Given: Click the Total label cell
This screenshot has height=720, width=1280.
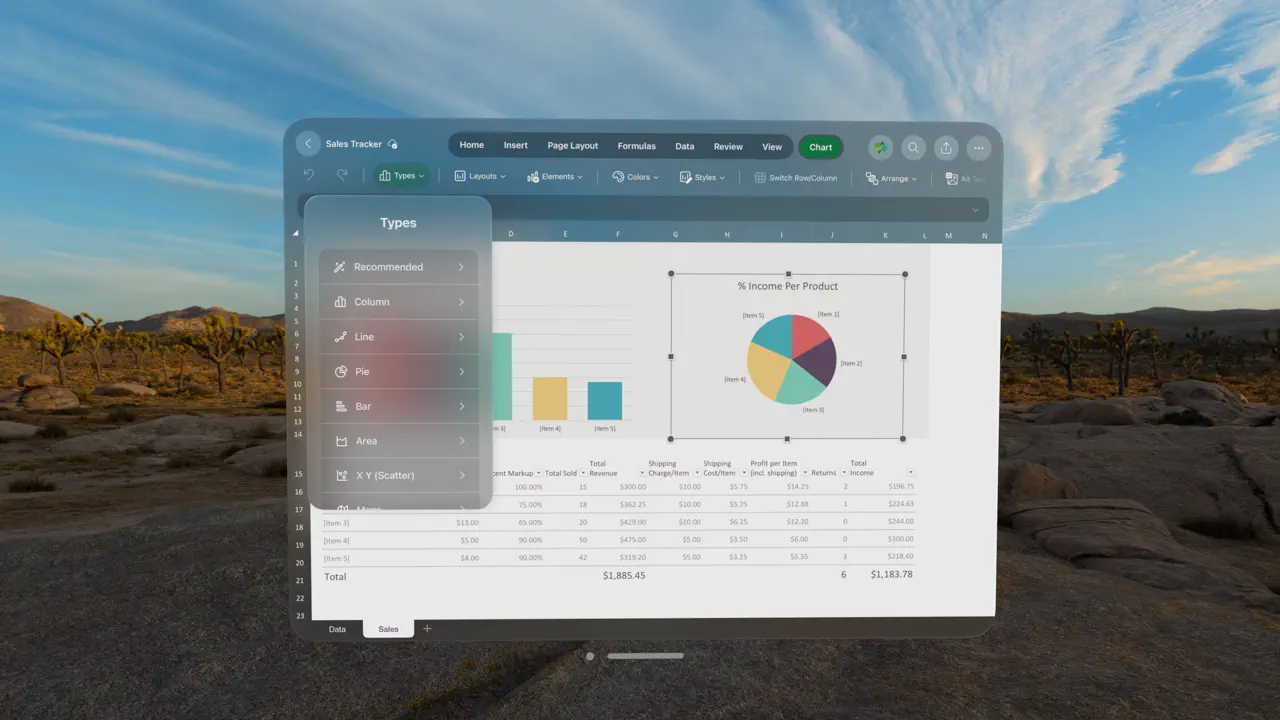Looking at the screenshot, I should point(335,577).
